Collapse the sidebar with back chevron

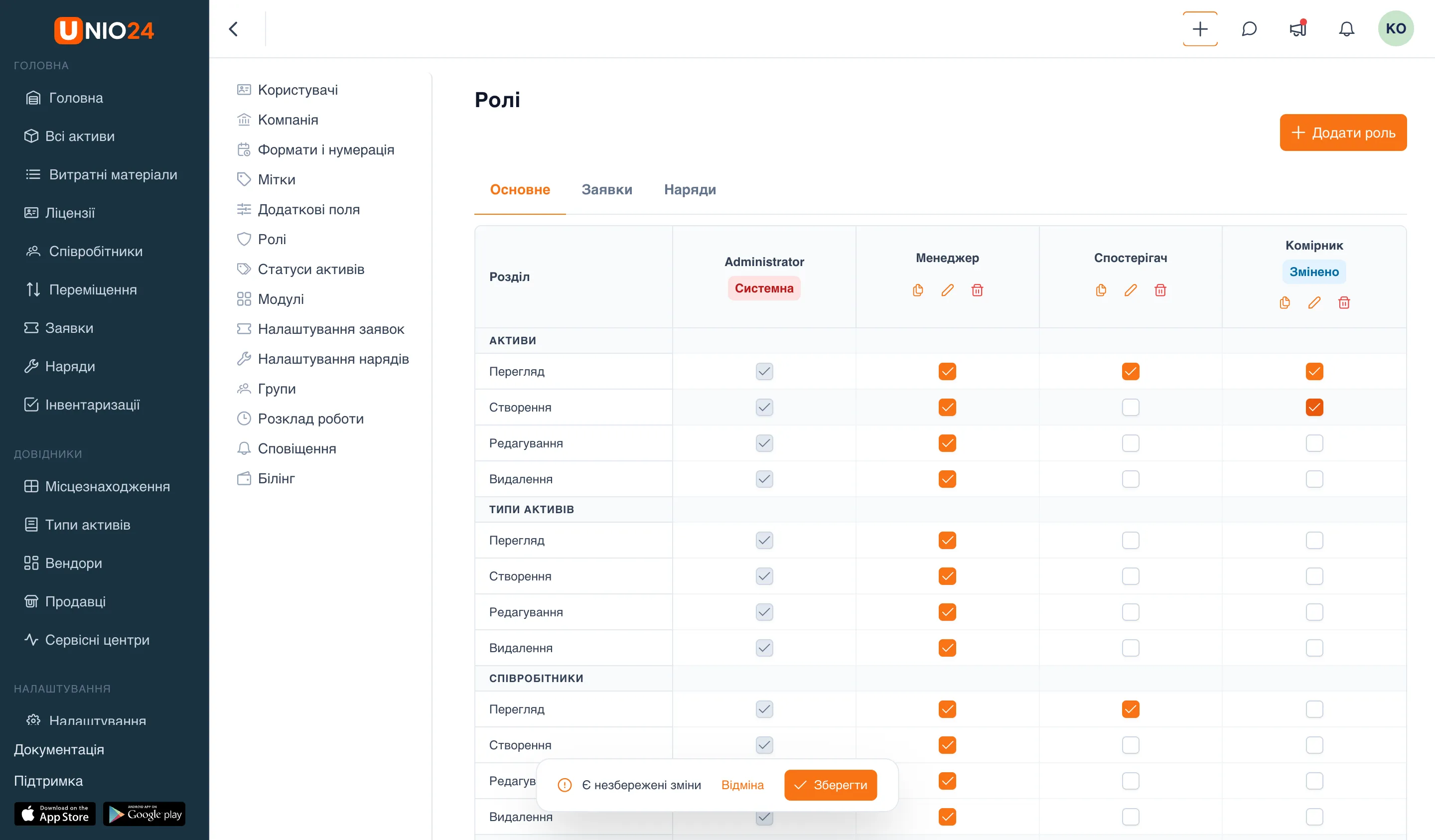(234, 28)
